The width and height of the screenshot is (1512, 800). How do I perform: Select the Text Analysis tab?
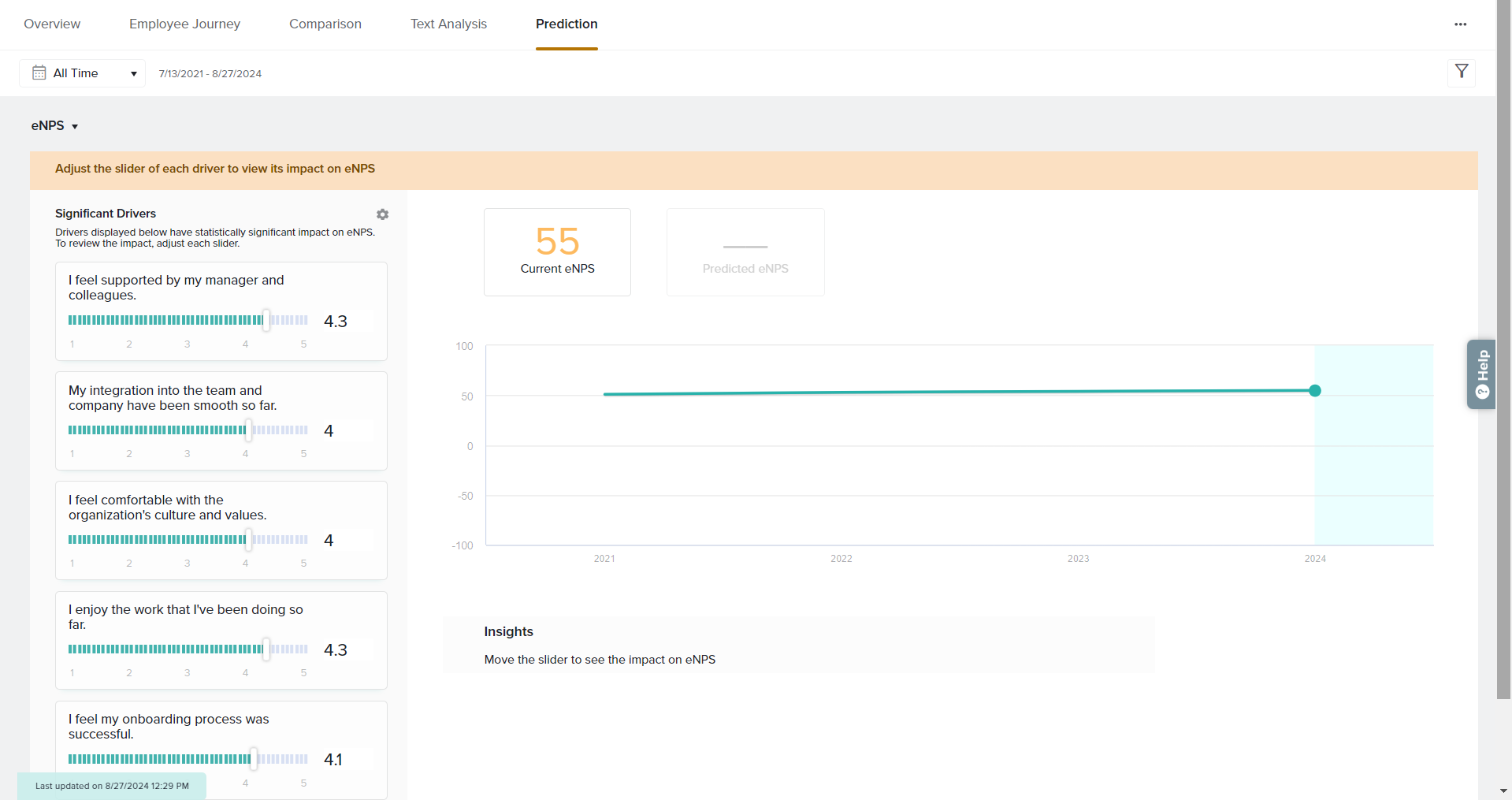(x=448, y=24)
